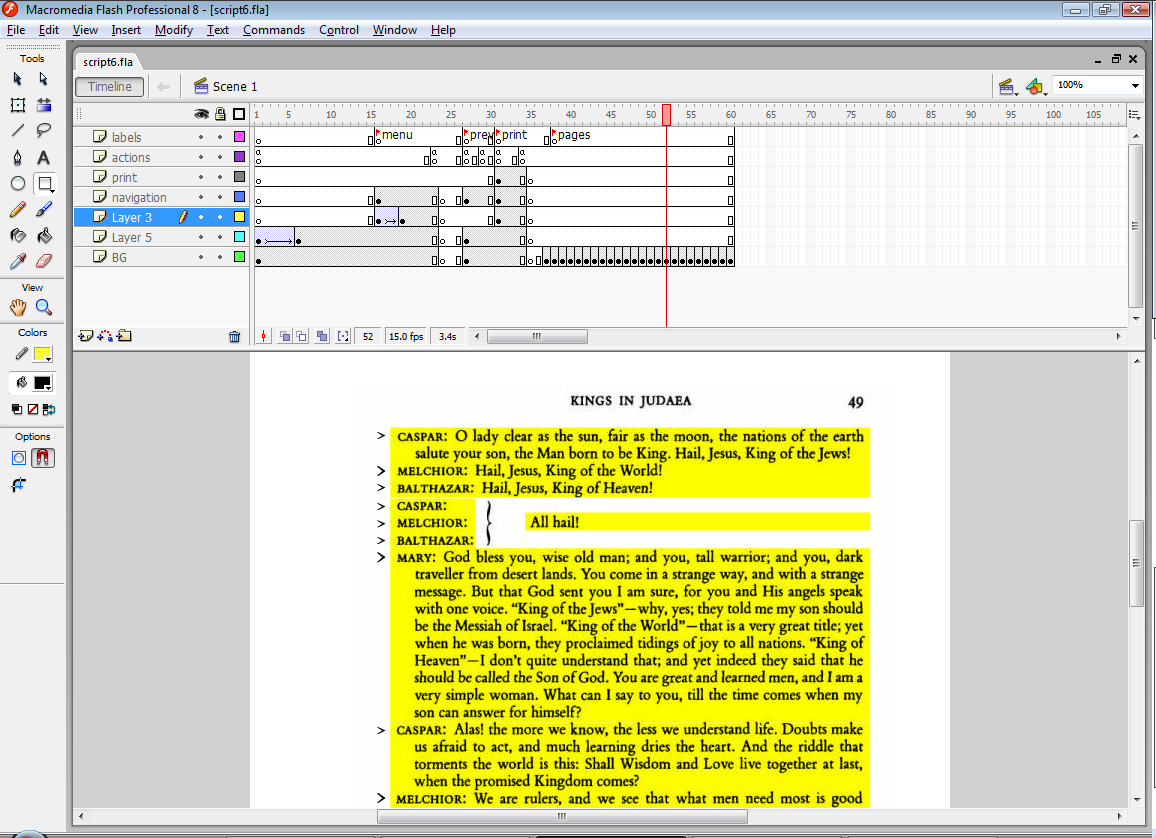Toggle Object Drawing option
Viewport: 1156px width, 838px height.
19,458
